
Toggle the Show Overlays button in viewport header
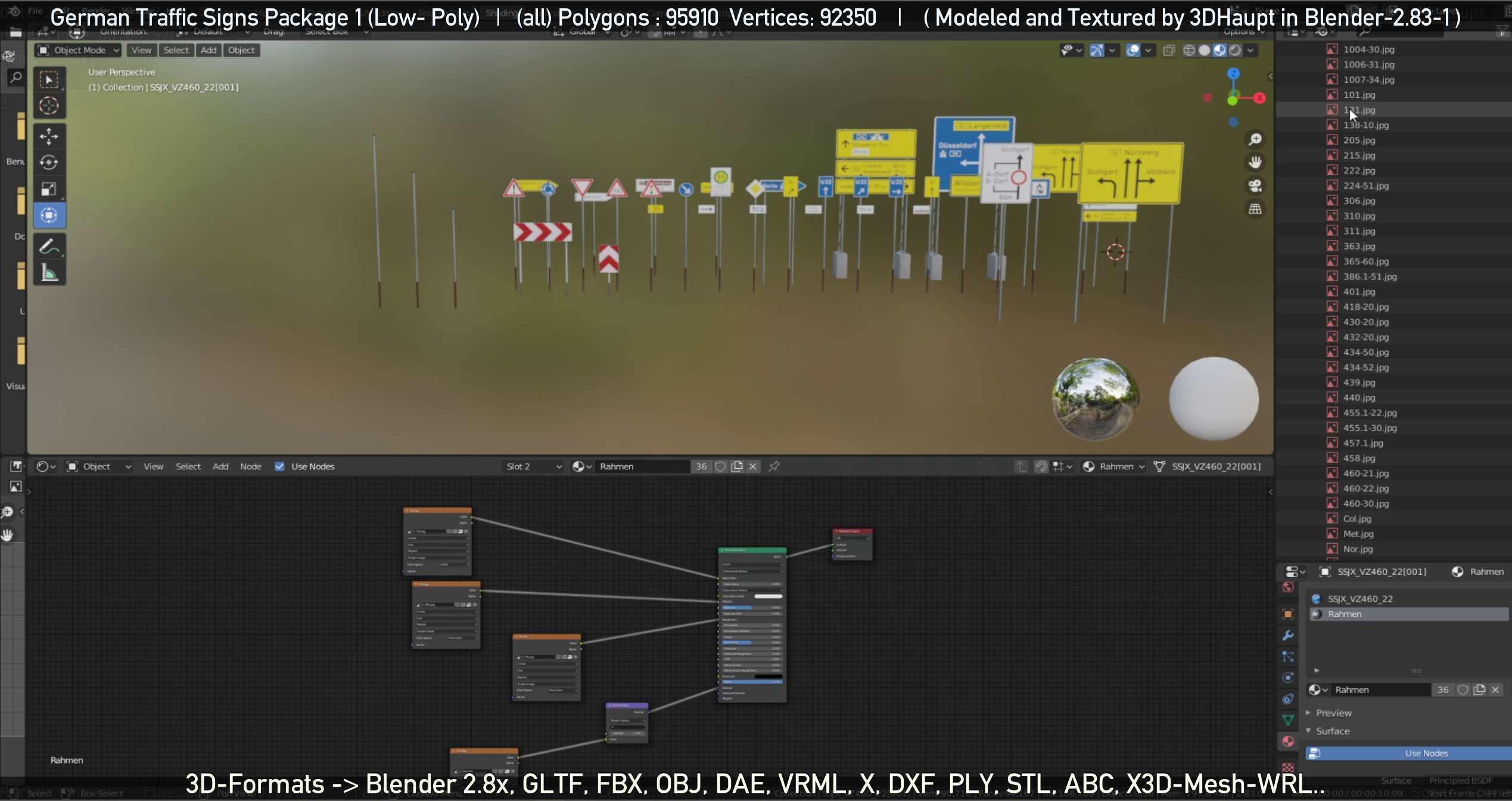click(x=1133, y=51)
